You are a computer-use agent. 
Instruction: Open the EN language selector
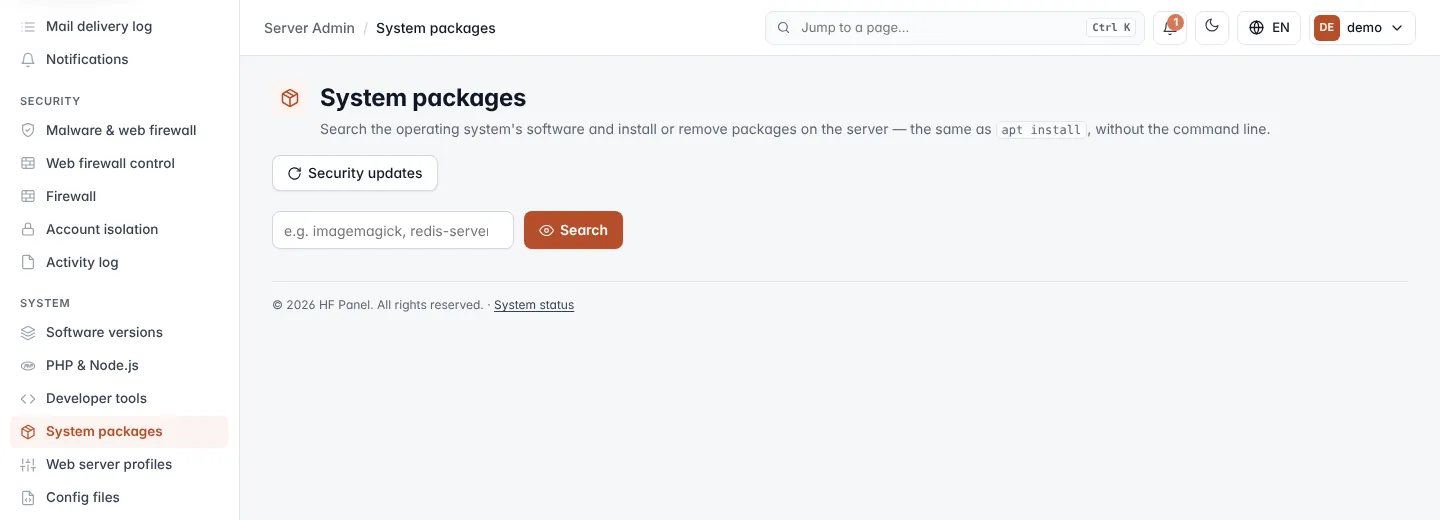(x=1269, y=28)
